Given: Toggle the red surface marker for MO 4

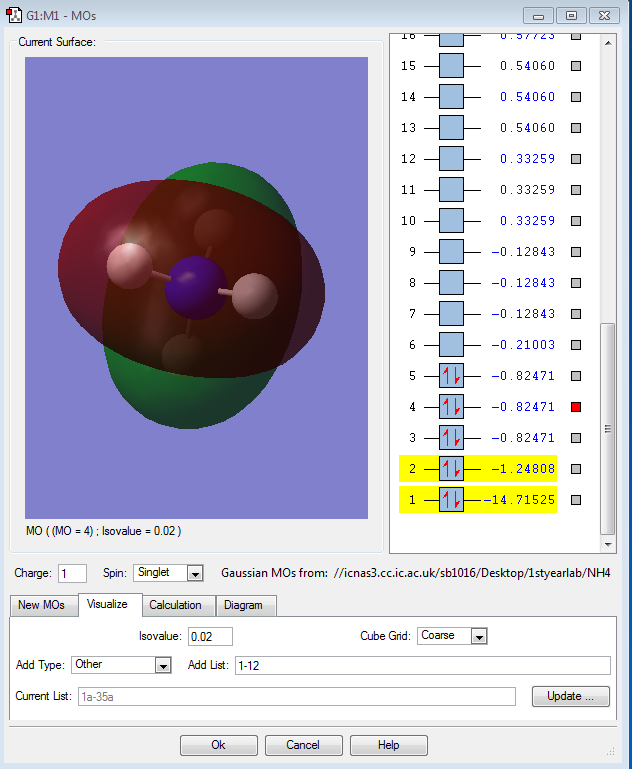Looking at the screenshot, I should [x=575, y=407].
